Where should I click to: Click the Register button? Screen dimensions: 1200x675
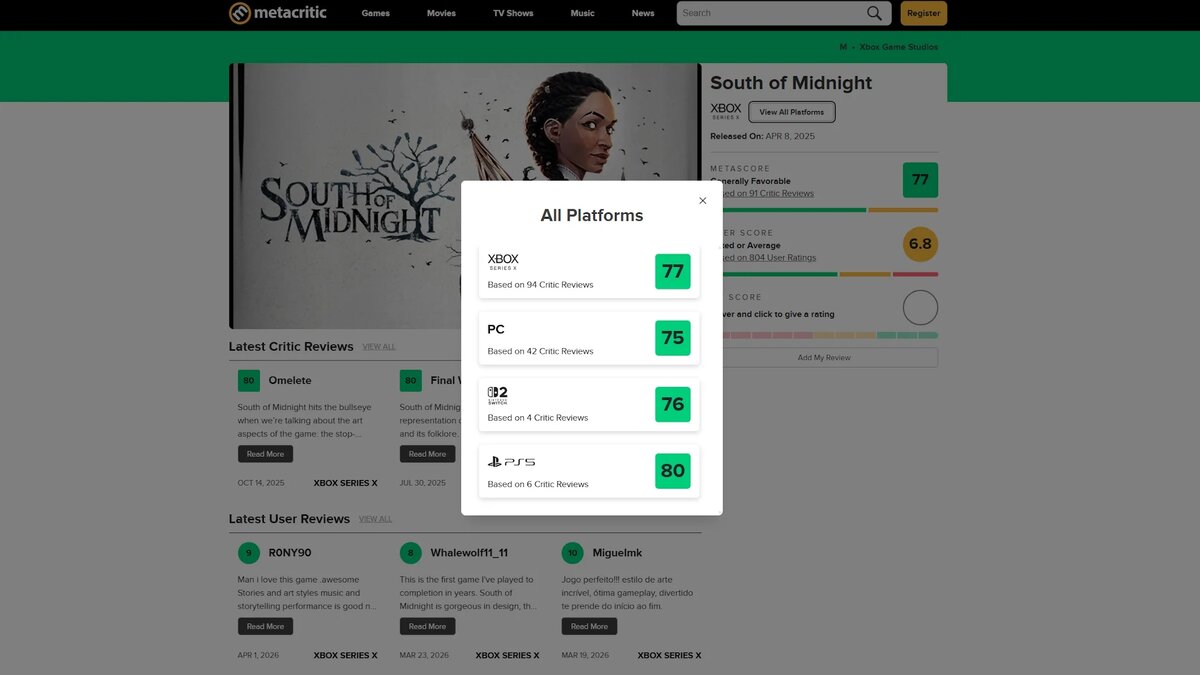[924, 13]
